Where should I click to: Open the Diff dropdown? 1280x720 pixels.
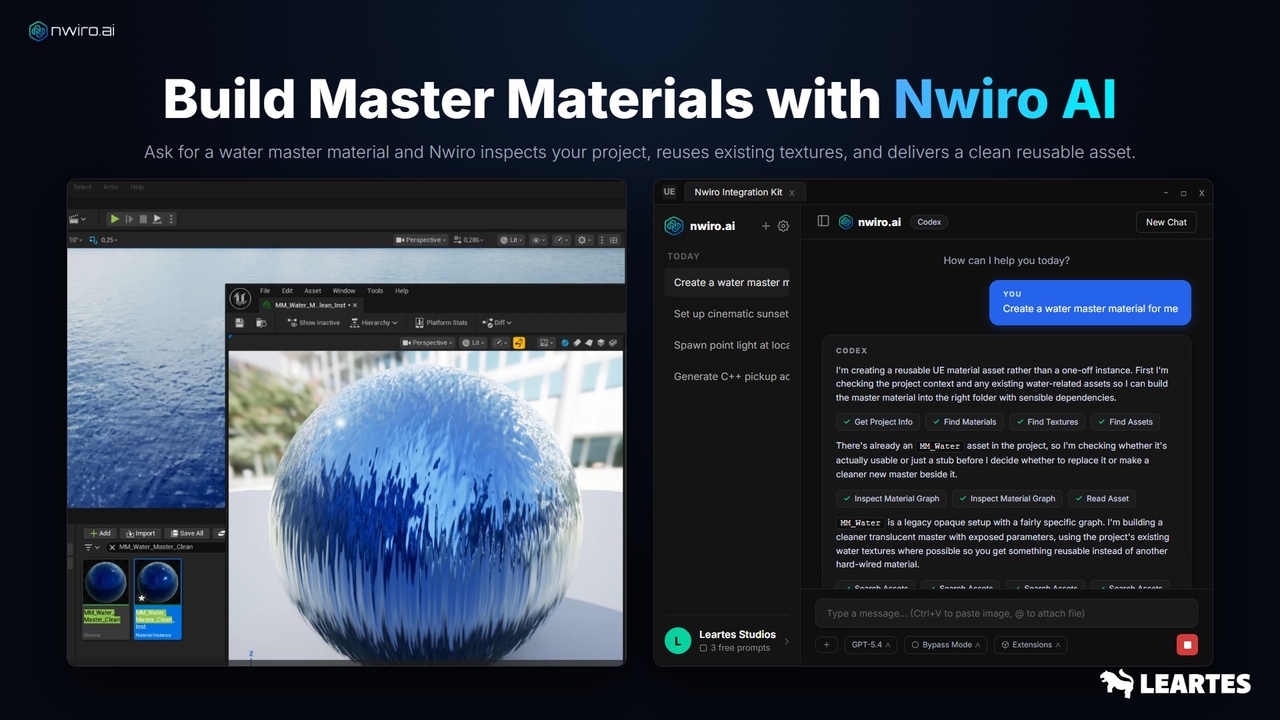click(496, 323)
